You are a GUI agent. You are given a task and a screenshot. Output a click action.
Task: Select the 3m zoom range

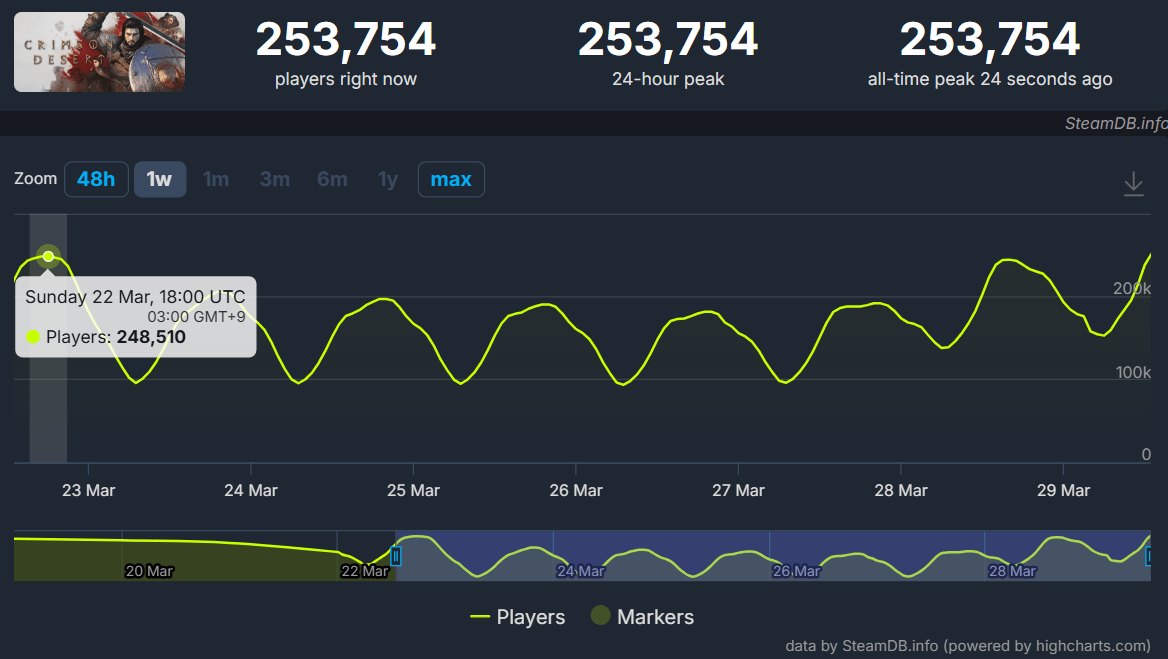(275, 179)
